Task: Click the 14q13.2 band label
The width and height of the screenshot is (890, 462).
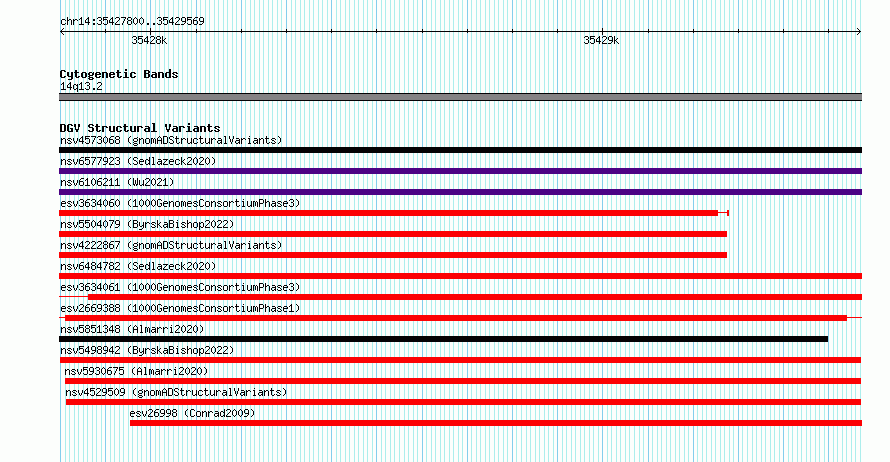Action: pos(81,86)
